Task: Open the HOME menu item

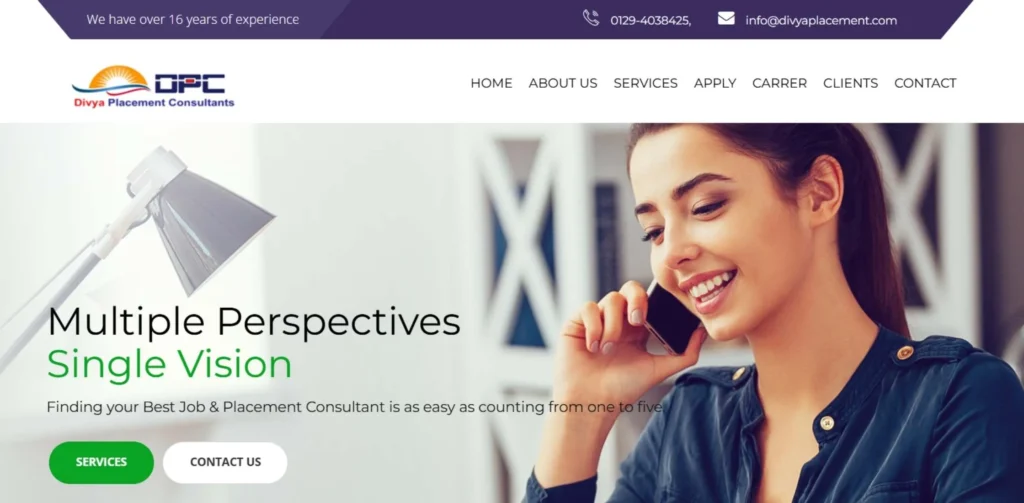Action: tap(491, 83)
